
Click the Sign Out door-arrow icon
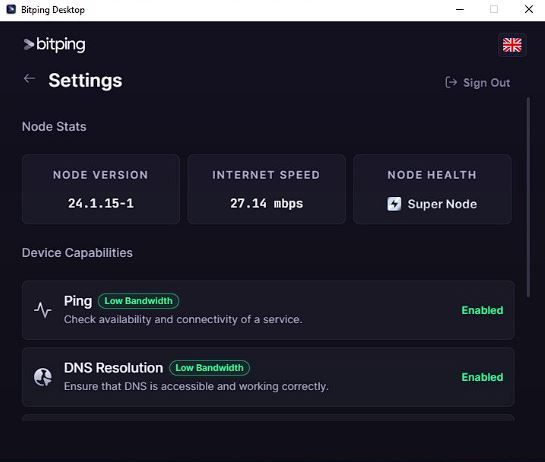[x=451, y=82]
